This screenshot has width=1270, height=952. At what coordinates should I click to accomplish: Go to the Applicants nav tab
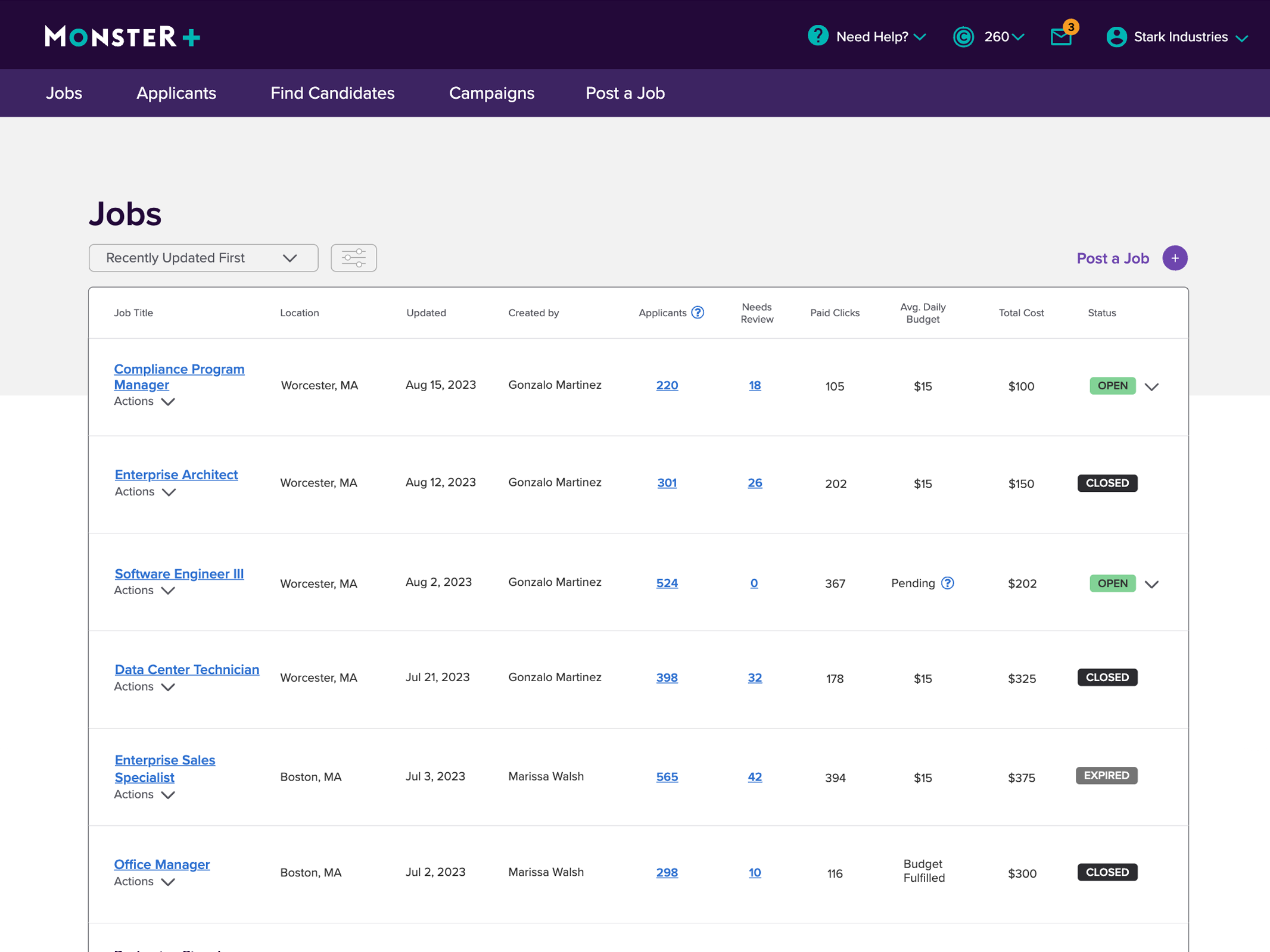pyautogui.click(x=176, y=93)
